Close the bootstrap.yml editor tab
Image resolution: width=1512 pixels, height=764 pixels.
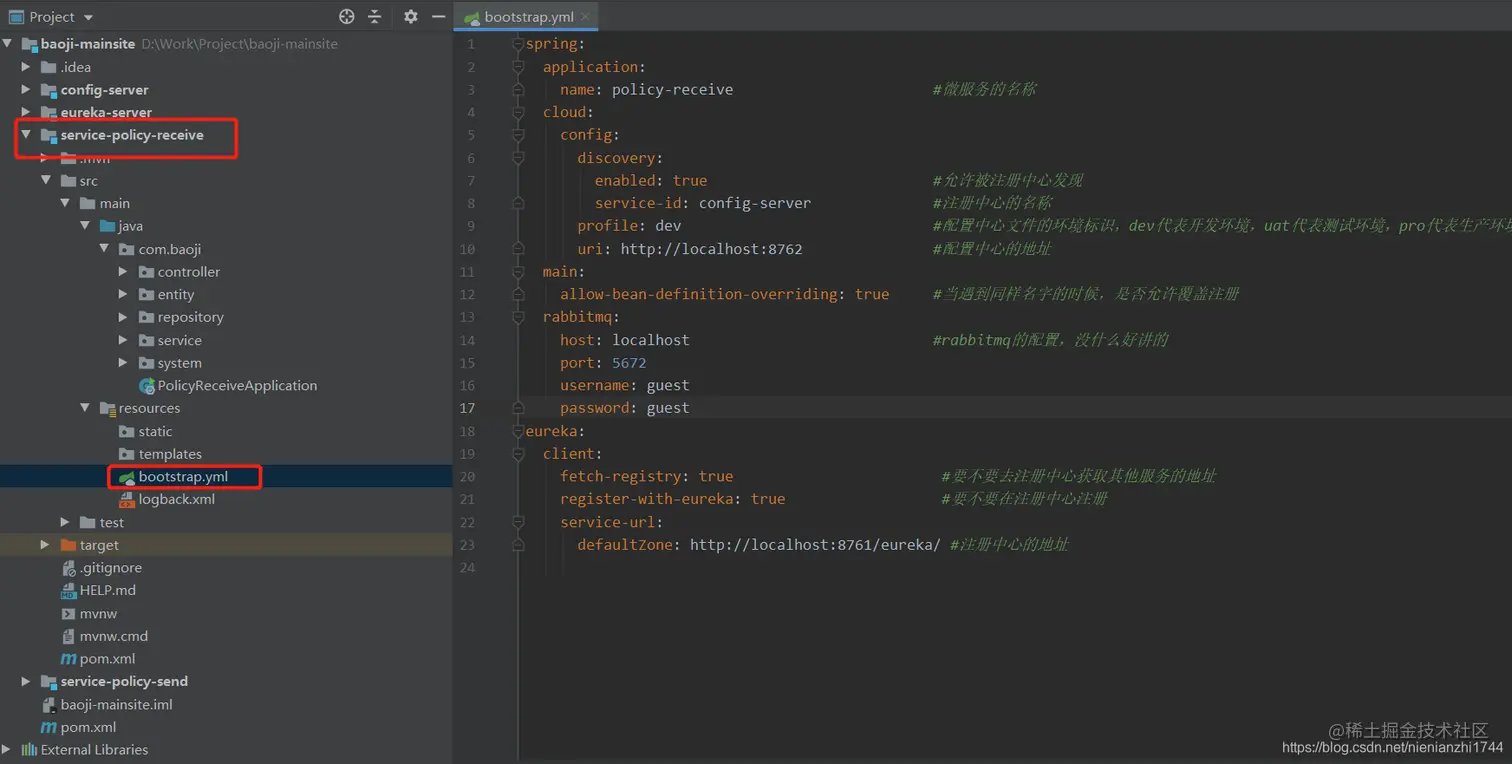click(585, 17)
